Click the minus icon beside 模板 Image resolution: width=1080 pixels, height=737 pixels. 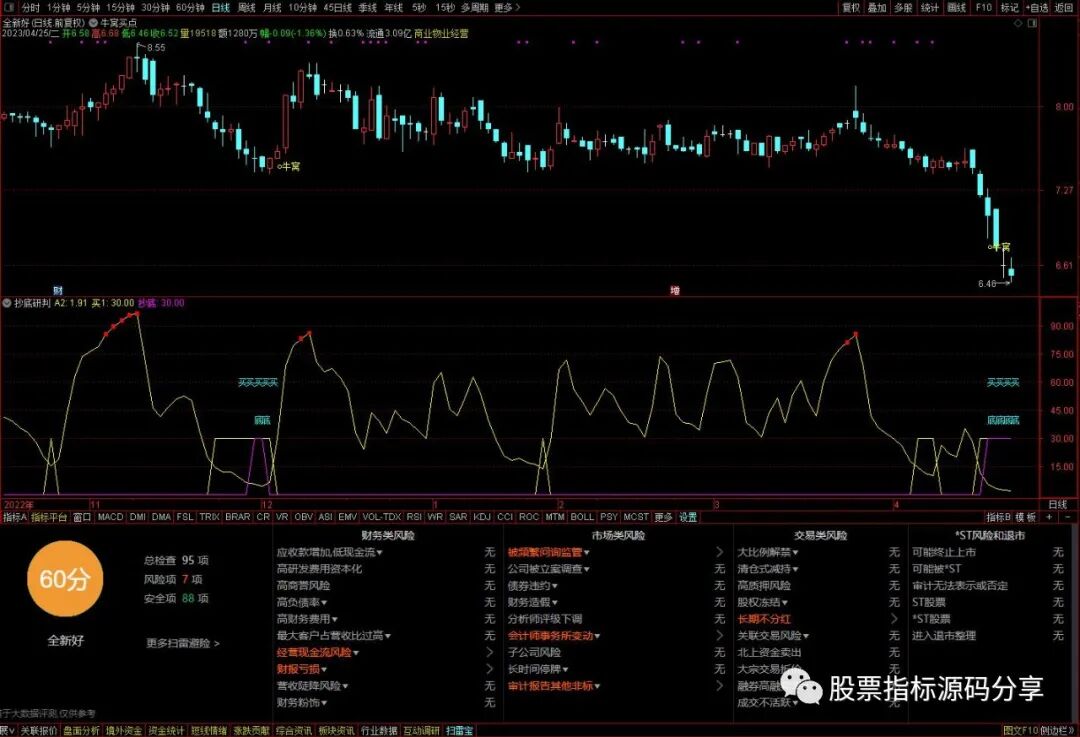[1068, 517]
